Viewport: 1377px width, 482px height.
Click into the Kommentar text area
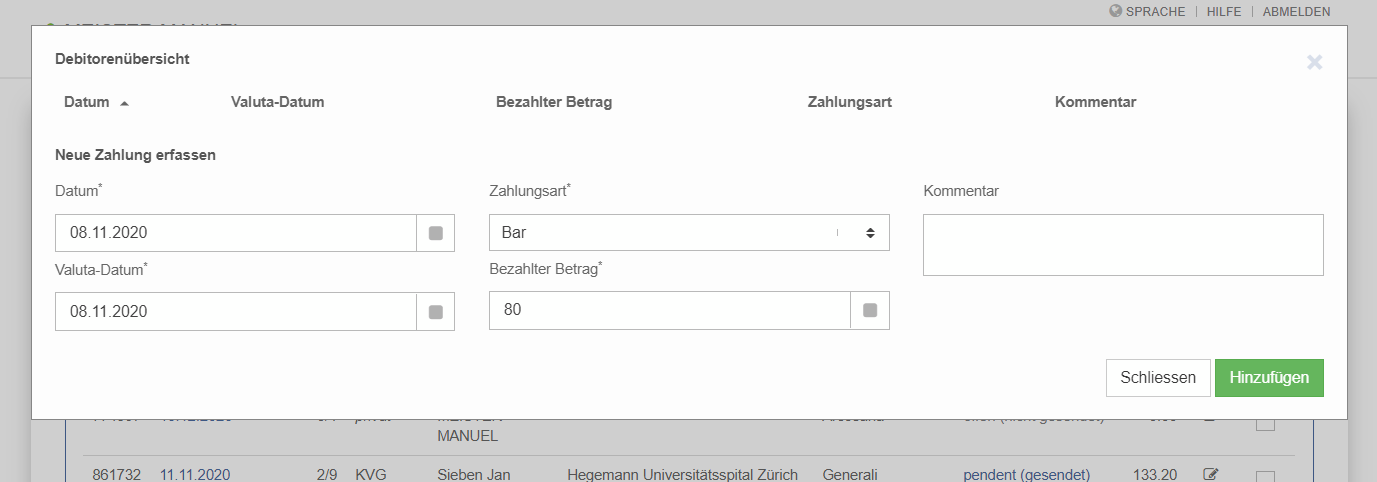click(x=1123, y=244)
